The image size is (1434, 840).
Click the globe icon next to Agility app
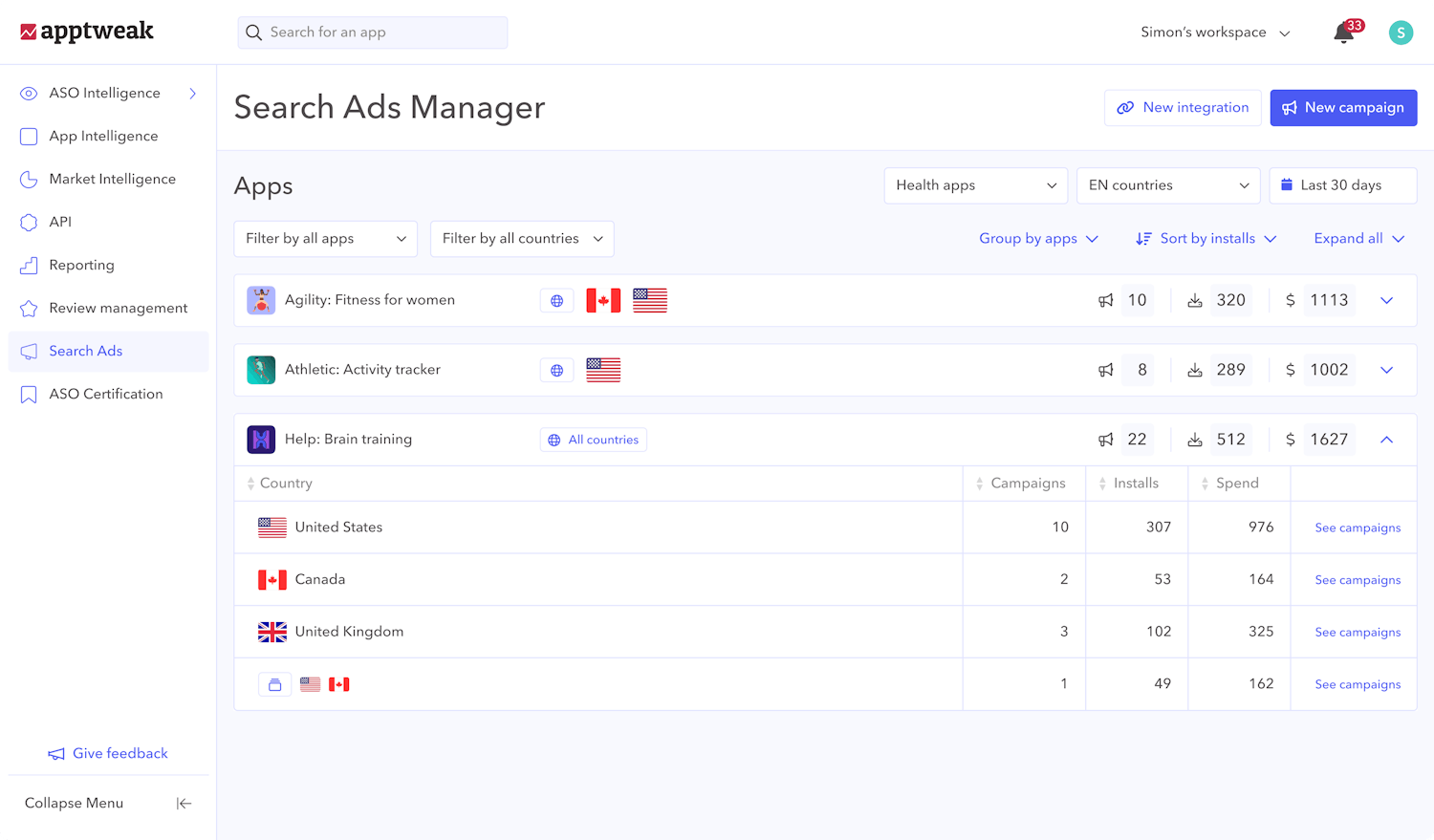pyautogui.click(x=556, y=300)
